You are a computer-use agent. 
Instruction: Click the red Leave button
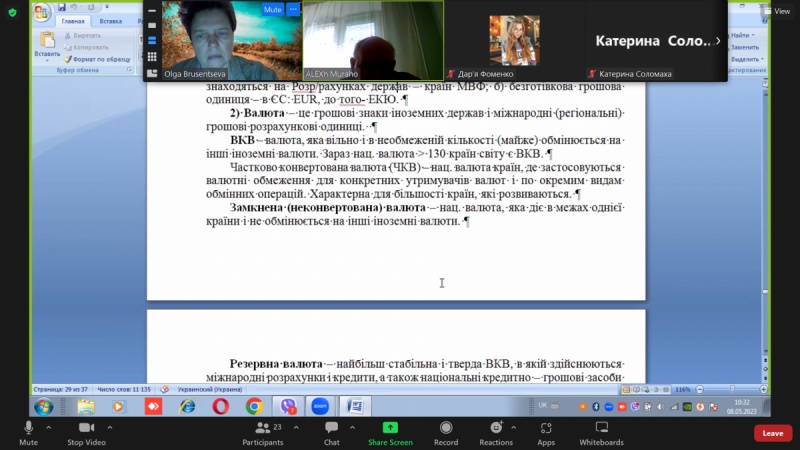pos(772,433)
